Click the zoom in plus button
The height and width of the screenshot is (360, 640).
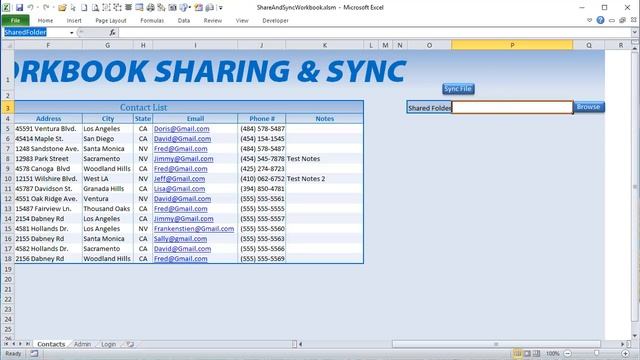(x=625, y=353)
